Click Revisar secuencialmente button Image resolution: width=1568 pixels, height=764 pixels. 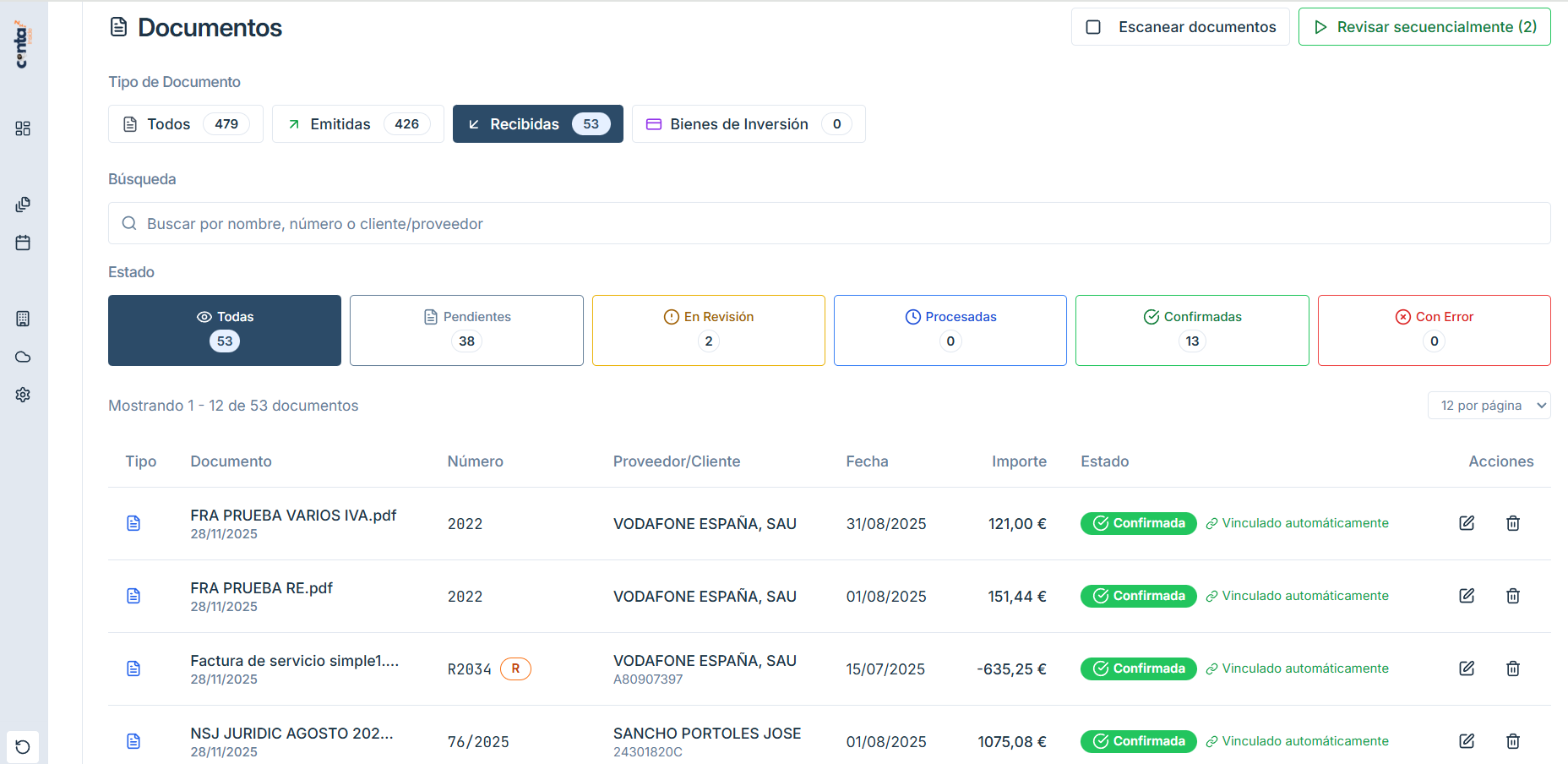1424,27
